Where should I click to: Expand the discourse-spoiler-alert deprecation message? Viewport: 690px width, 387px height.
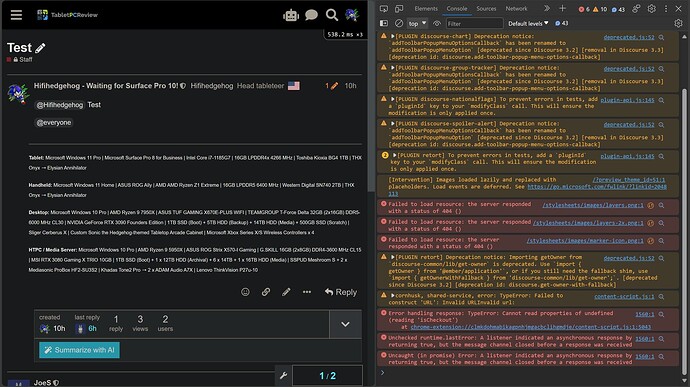pyautogui.click(x=392, y=124)
